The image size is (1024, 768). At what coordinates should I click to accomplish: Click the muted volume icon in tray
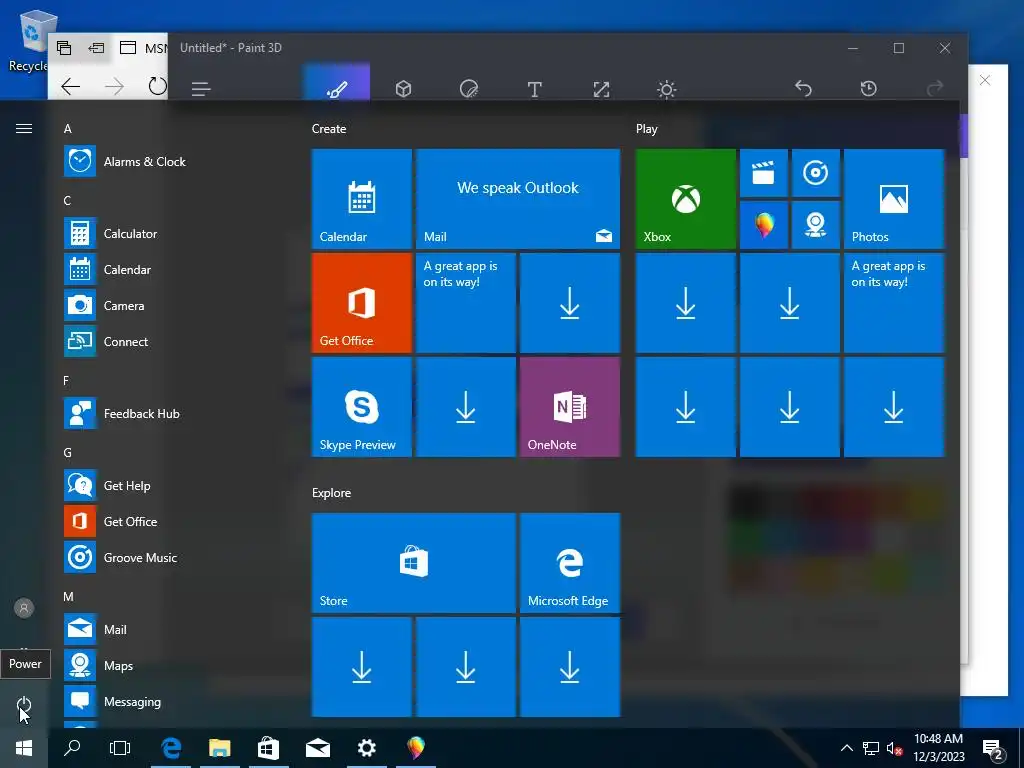(x=894, y=748)
